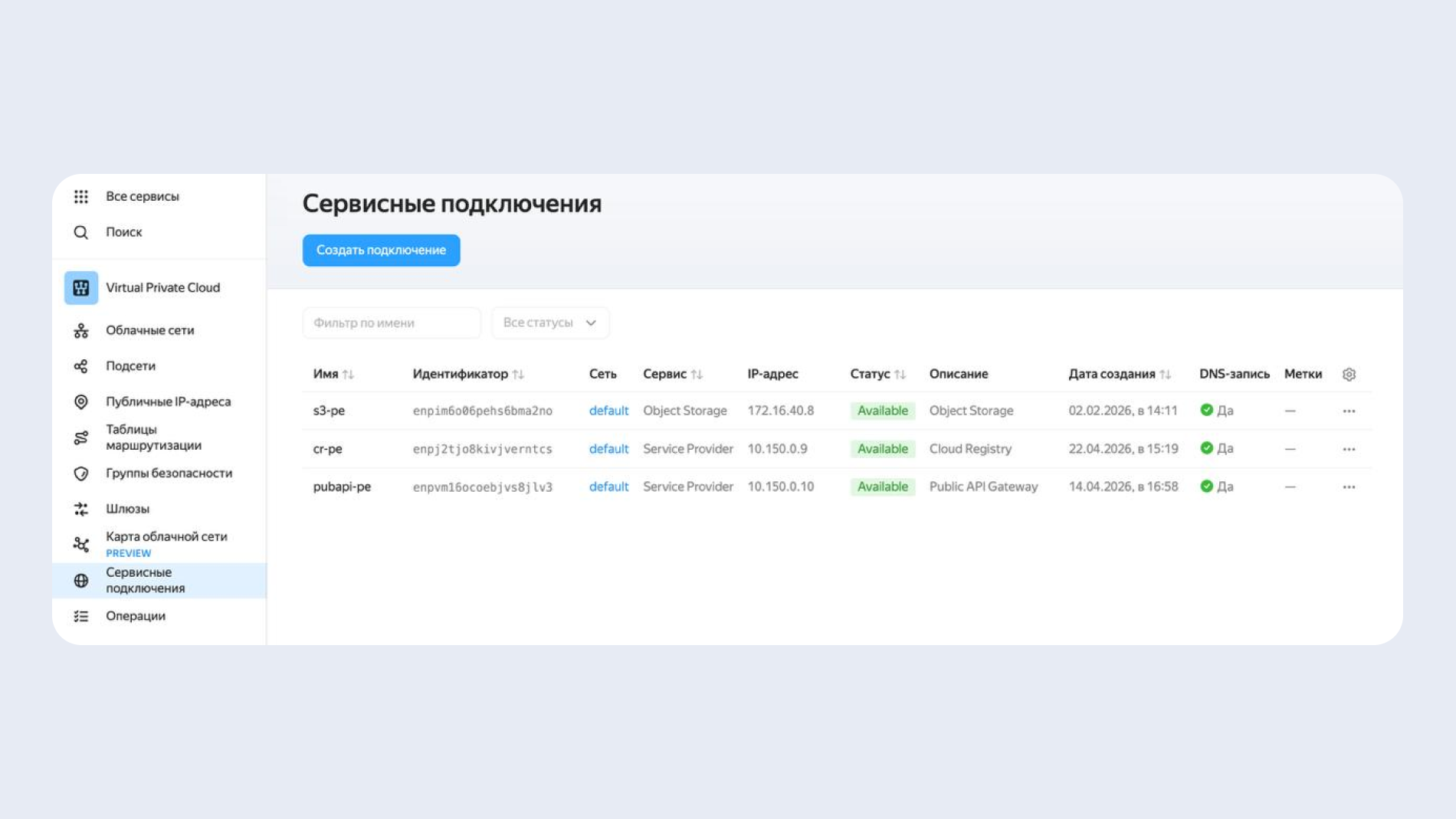Image resolution: width=1456 pixels, height=819 pixels.
Task: Click green DNS check icon for pubapi-pe
Action: pos(1207,486)
